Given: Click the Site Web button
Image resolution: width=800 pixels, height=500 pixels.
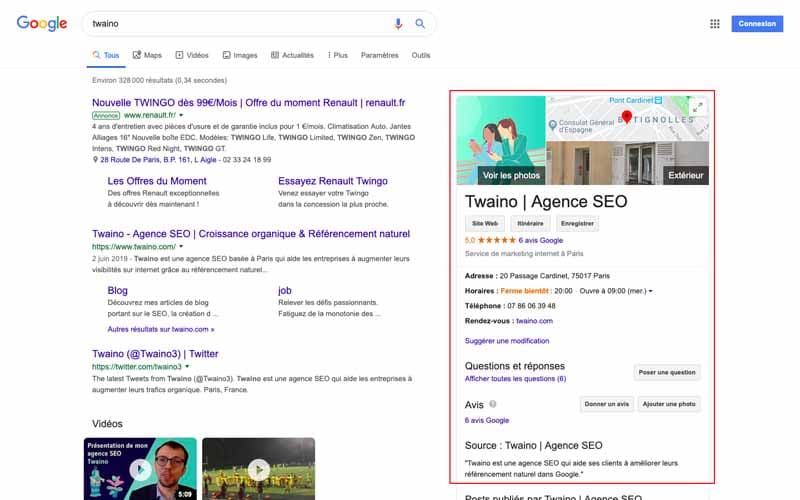Looking at the screenshot, I should pyautogui.click(x=485, y=223).
